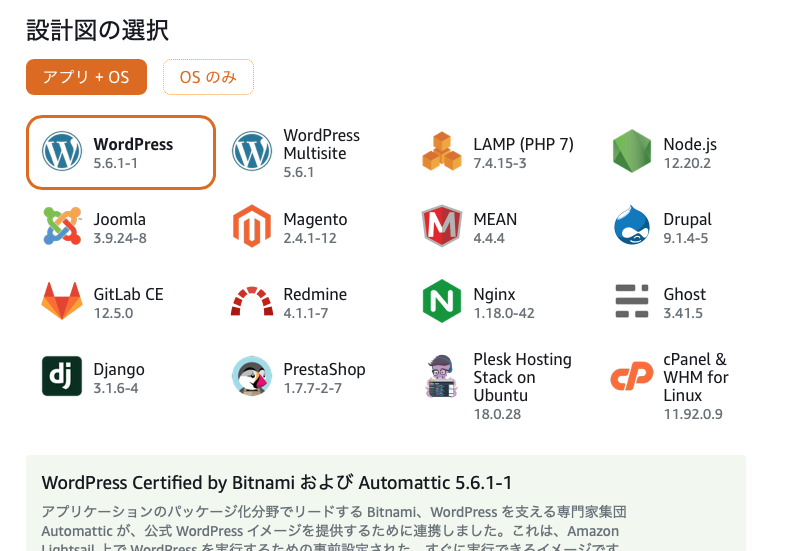The height and width of the screenshot is (551, 810).
Task: Click the WordPress blueprint name
Action: pyautogui.click(x=133, y=144)
